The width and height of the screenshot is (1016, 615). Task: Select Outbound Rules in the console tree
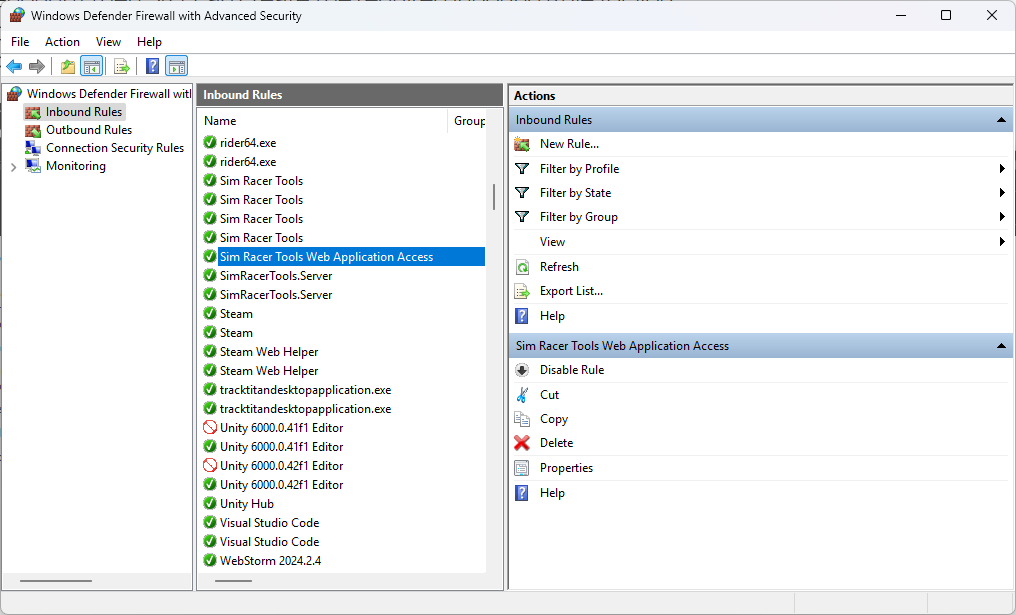click(89, 130)
